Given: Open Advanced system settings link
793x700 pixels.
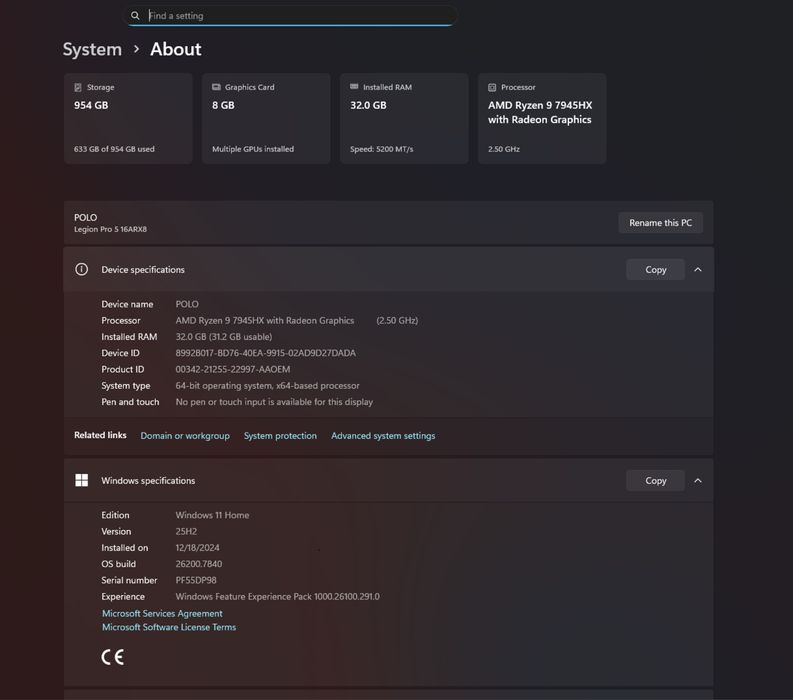Looking at the screenshot, I should tap(383, 436).
